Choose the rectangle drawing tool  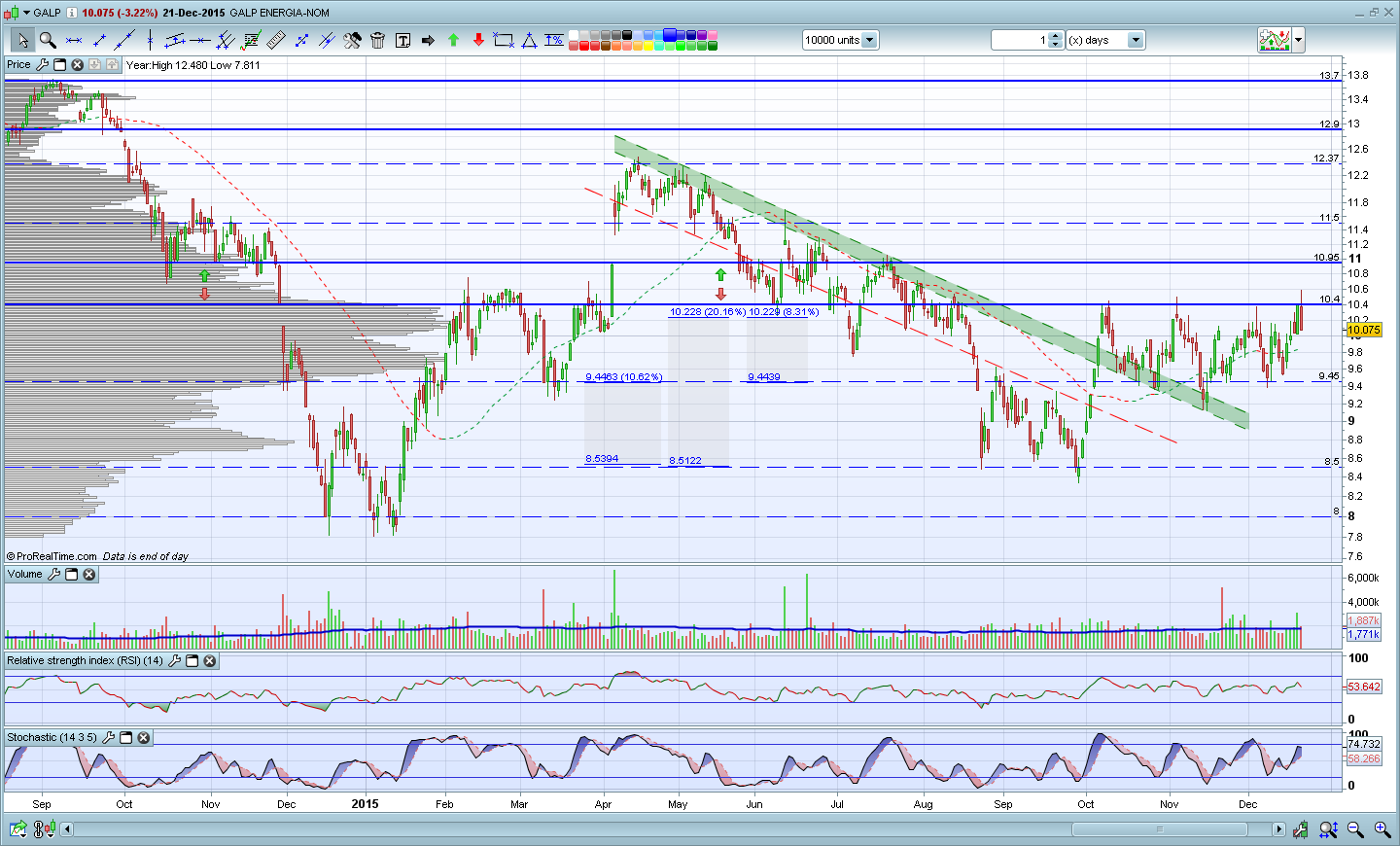click(504, 40)
